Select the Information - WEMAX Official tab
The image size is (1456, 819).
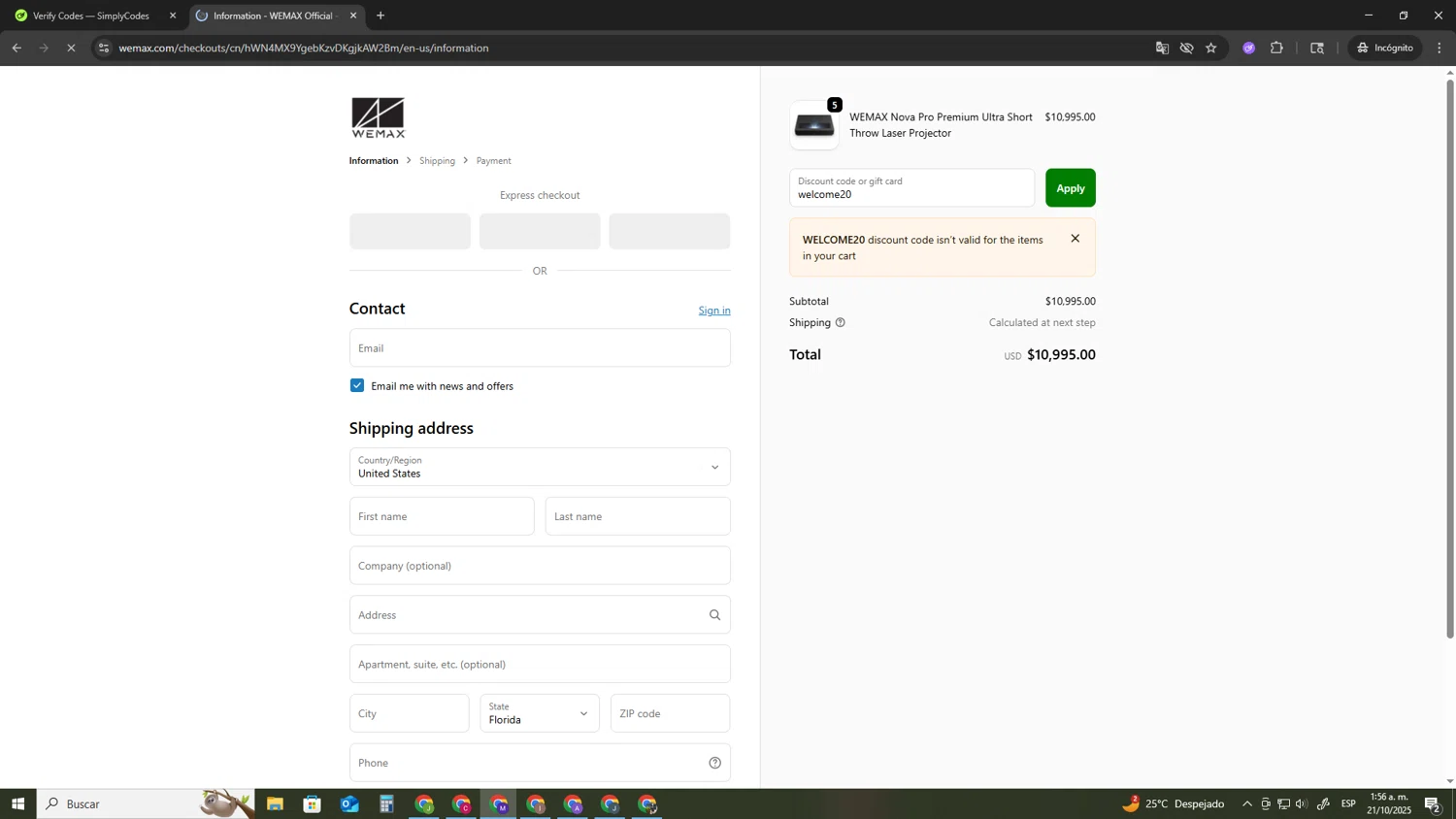[x=275, y=16]
